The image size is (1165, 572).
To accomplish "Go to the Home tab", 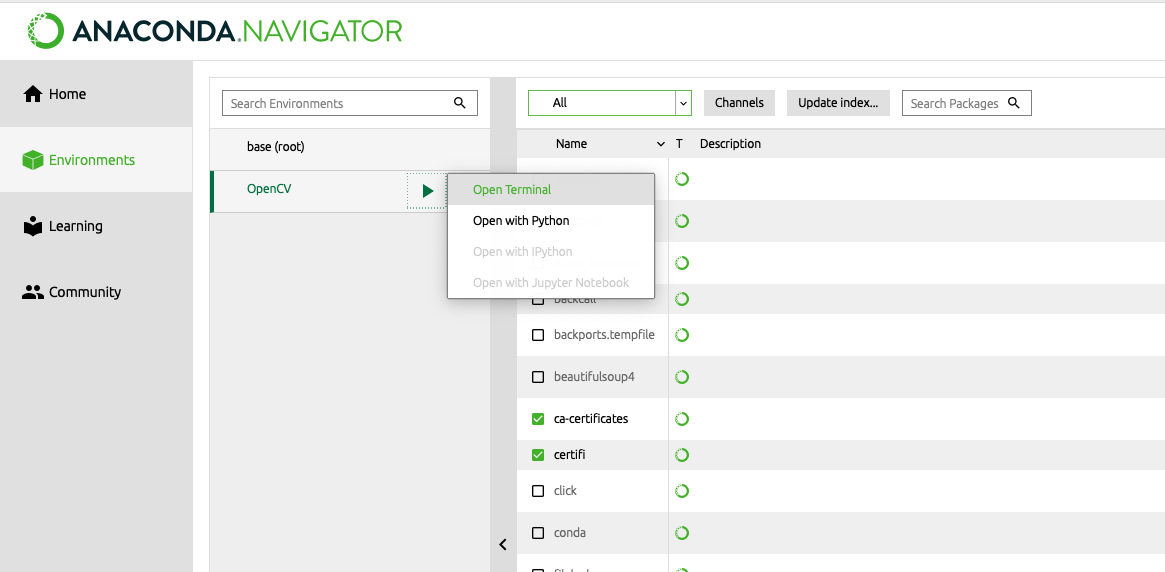I will point(96,94).
